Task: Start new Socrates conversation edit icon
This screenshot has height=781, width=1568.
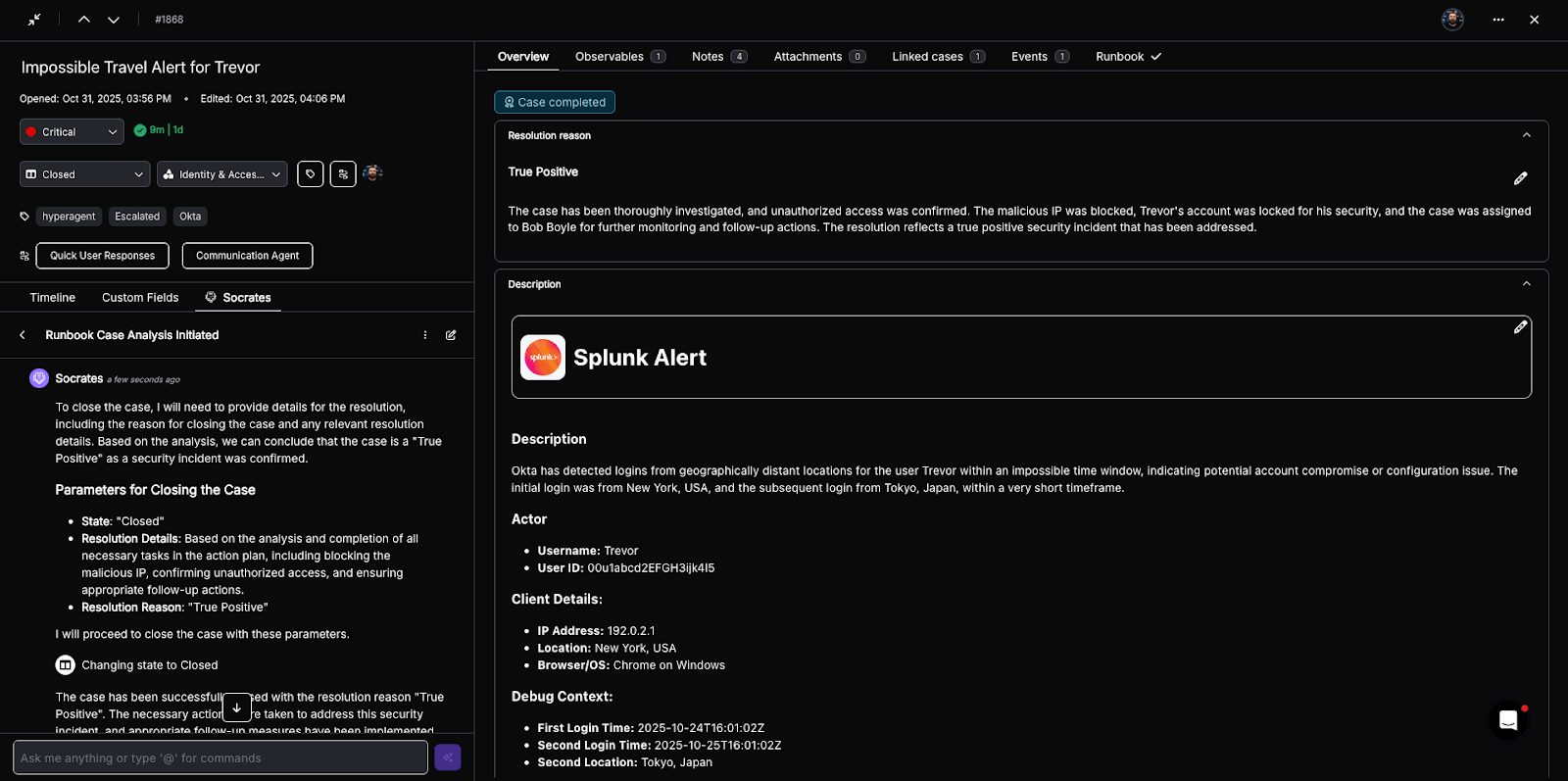Action: (451, 335)
